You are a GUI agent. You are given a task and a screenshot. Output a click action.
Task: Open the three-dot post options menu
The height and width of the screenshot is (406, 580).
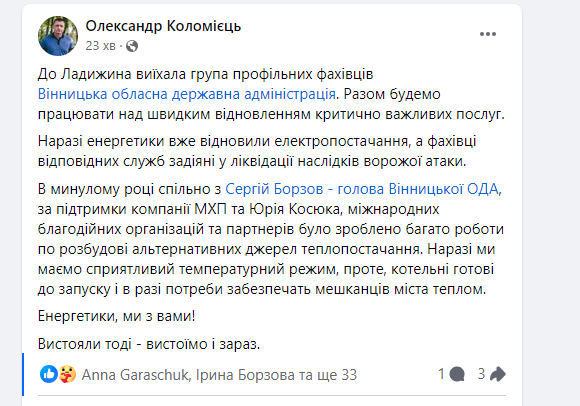coord(488,34)
